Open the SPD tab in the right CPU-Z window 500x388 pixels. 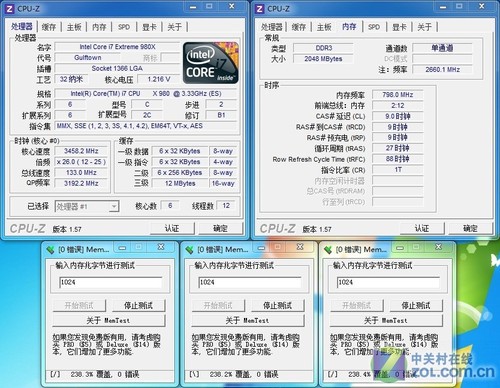click(374, 27)
